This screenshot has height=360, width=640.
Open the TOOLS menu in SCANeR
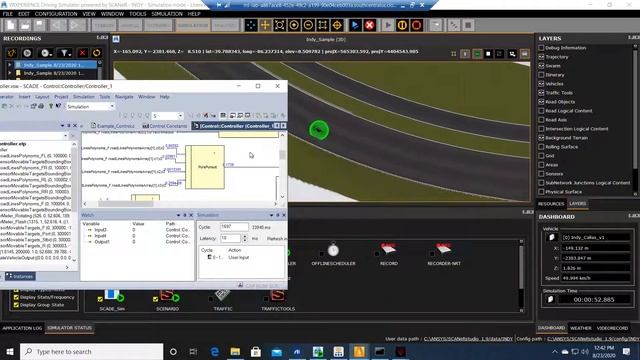pos(138,14)
